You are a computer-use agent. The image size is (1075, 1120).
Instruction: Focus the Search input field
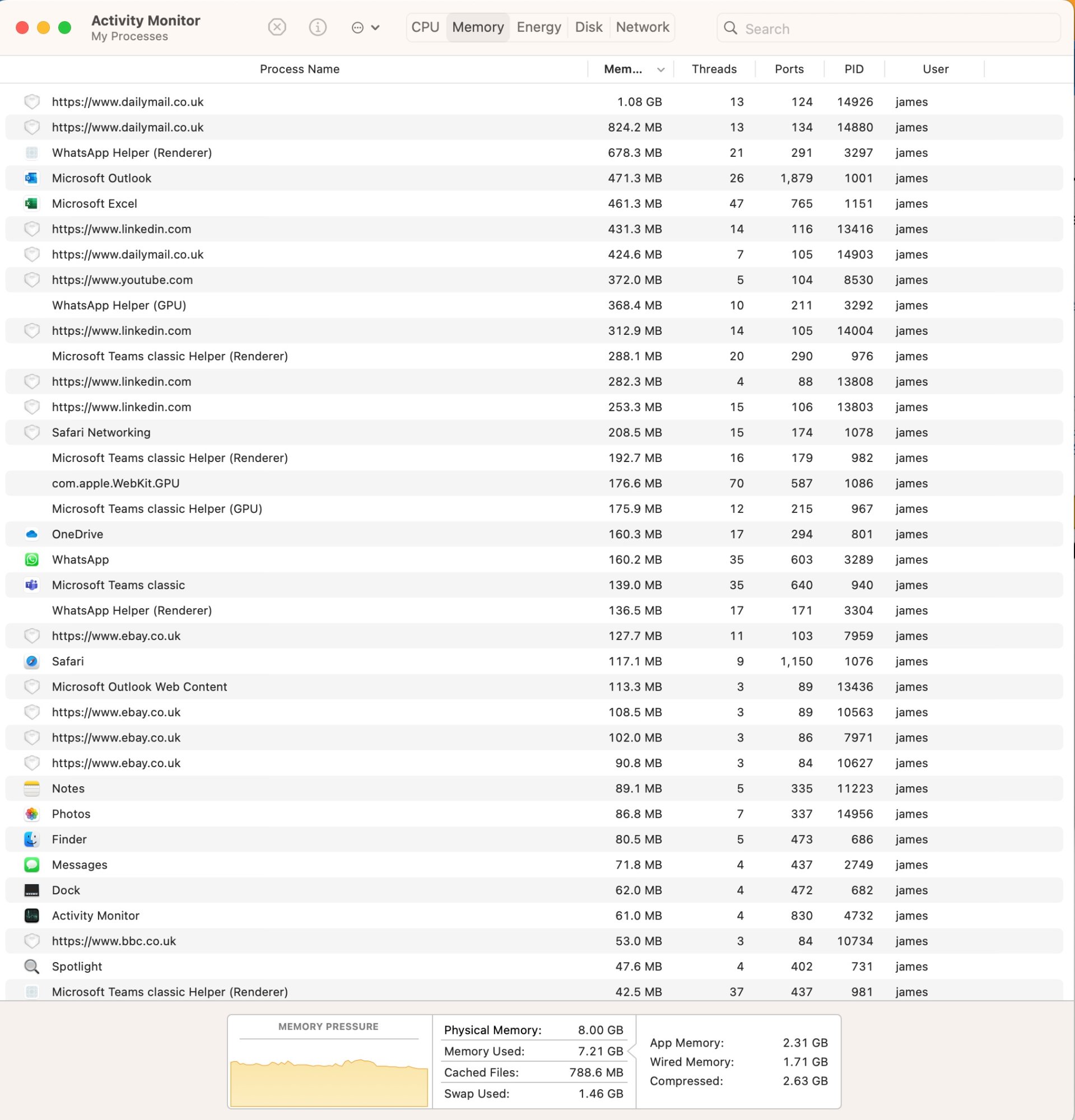[x=888, y=28]
